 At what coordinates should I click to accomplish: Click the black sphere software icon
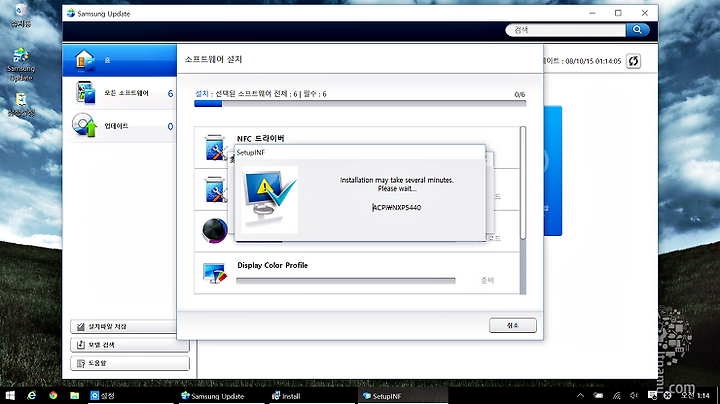tap(214, 231)
